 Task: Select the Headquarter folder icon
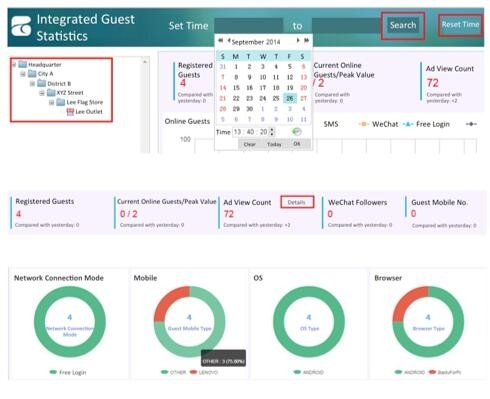coord(22,64)
